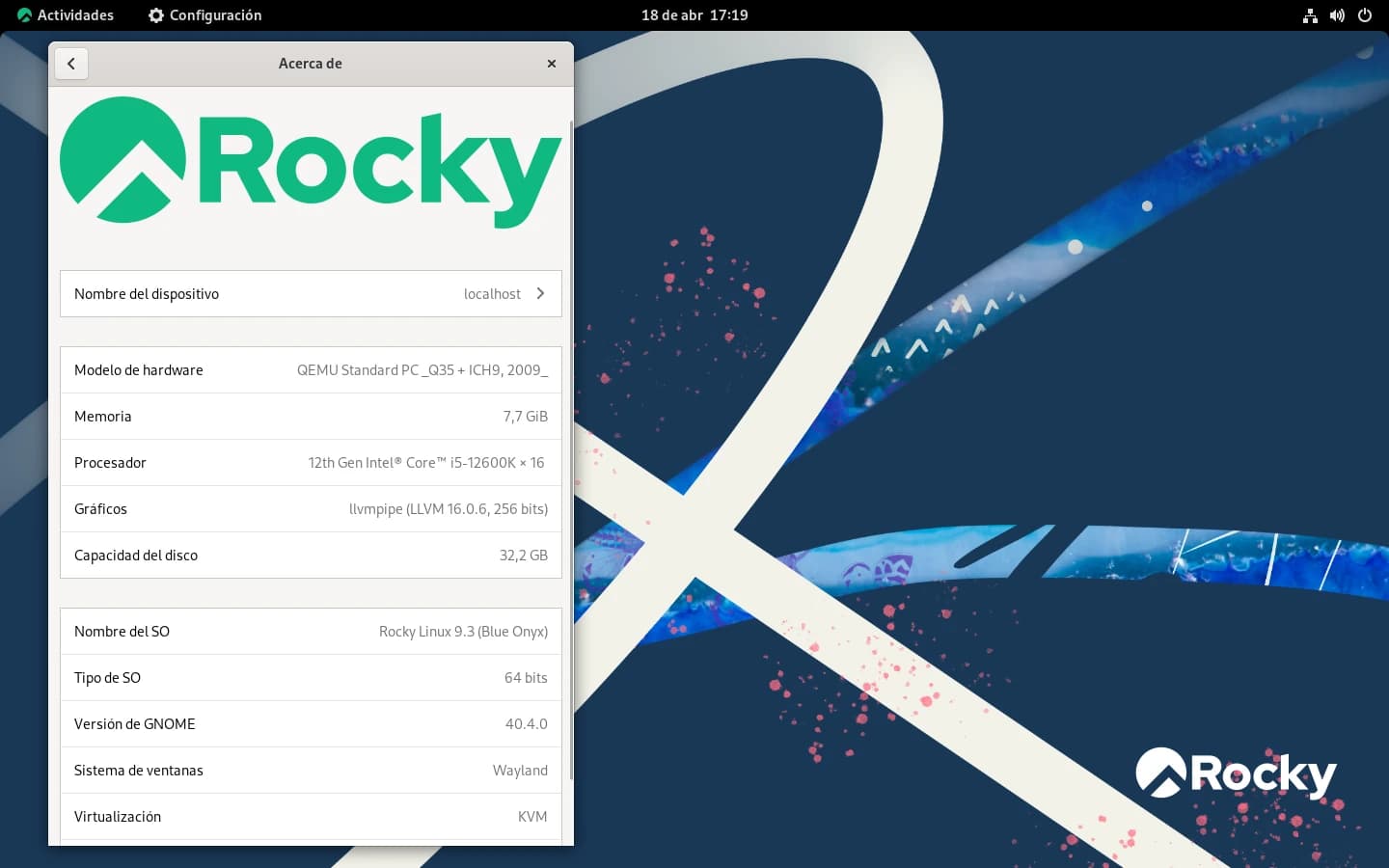Click the network status icon
Screen dimensions: 1389x868
point(1310,15)
